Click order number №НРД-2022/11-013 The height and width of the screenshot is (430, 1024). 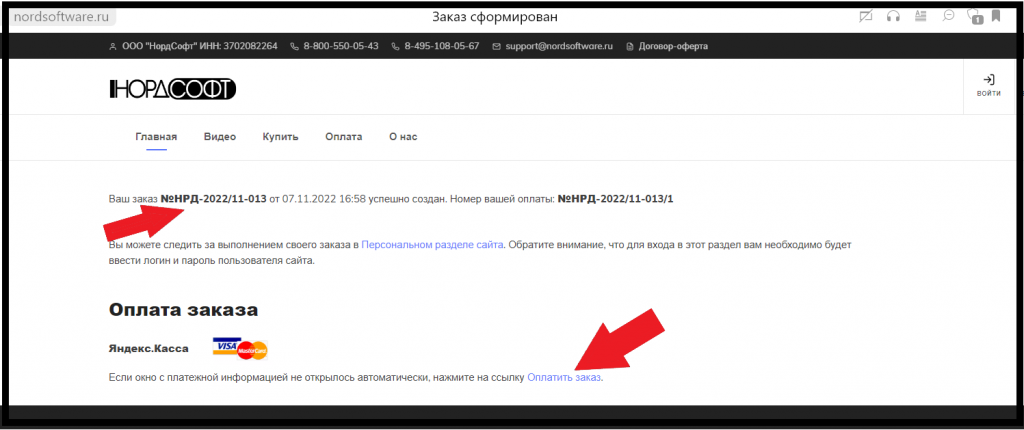coord(214,199)
